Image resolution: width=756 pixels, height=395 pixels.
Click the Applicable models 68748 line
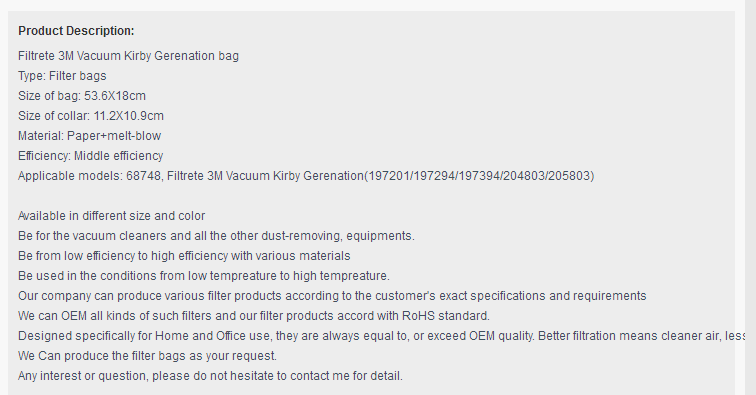click(x=306, y=176)
